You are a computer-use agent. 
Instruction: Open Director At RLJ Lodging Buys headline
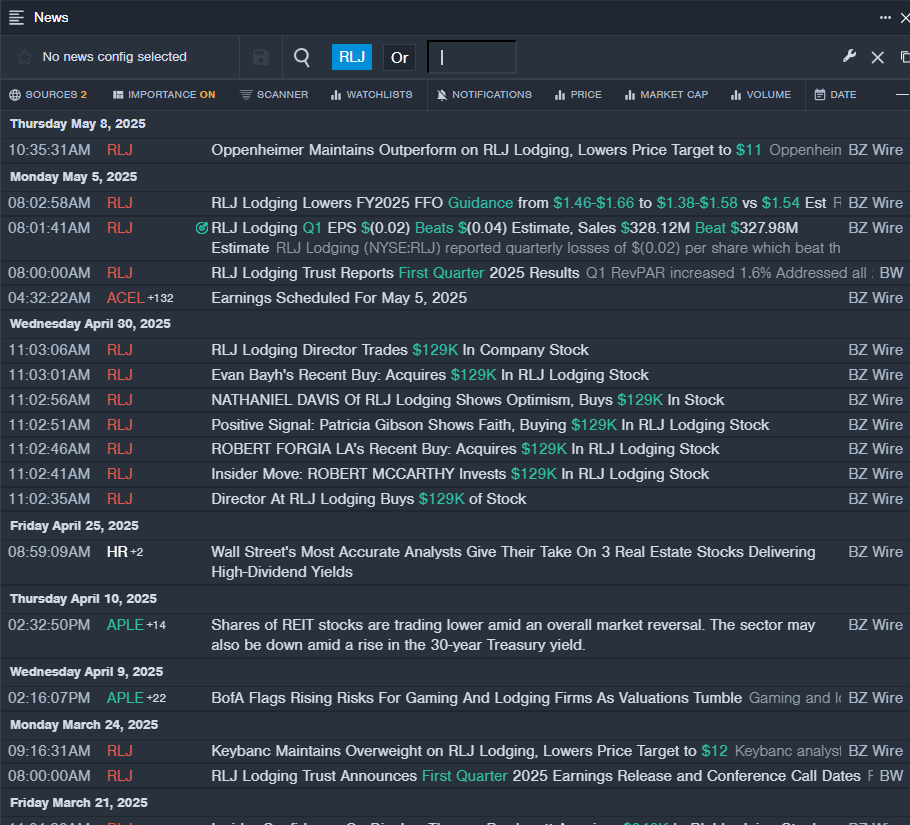(369, 499)
